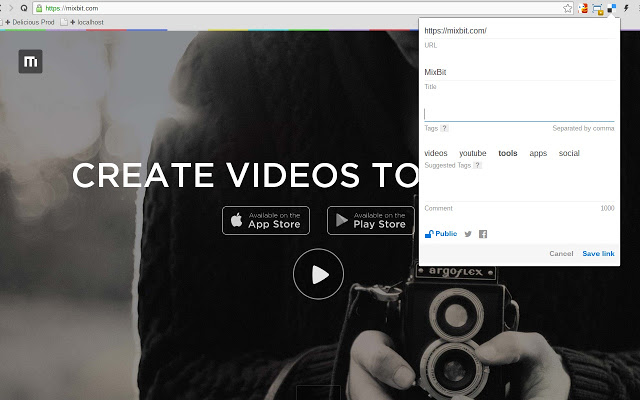
Task: Add the suggested tag apps
Action: 538,153
